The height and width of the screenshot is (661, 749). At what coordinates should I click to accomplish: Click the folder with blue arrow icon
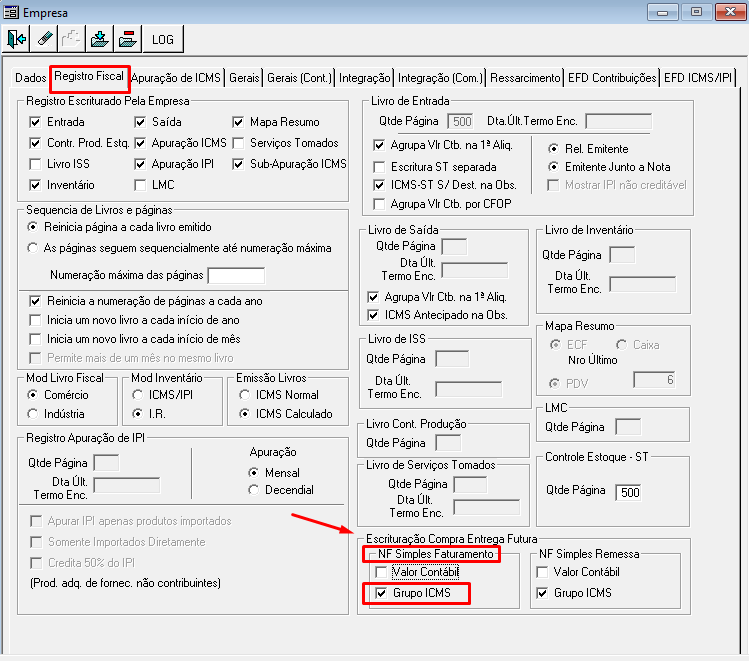pos(99,39)
